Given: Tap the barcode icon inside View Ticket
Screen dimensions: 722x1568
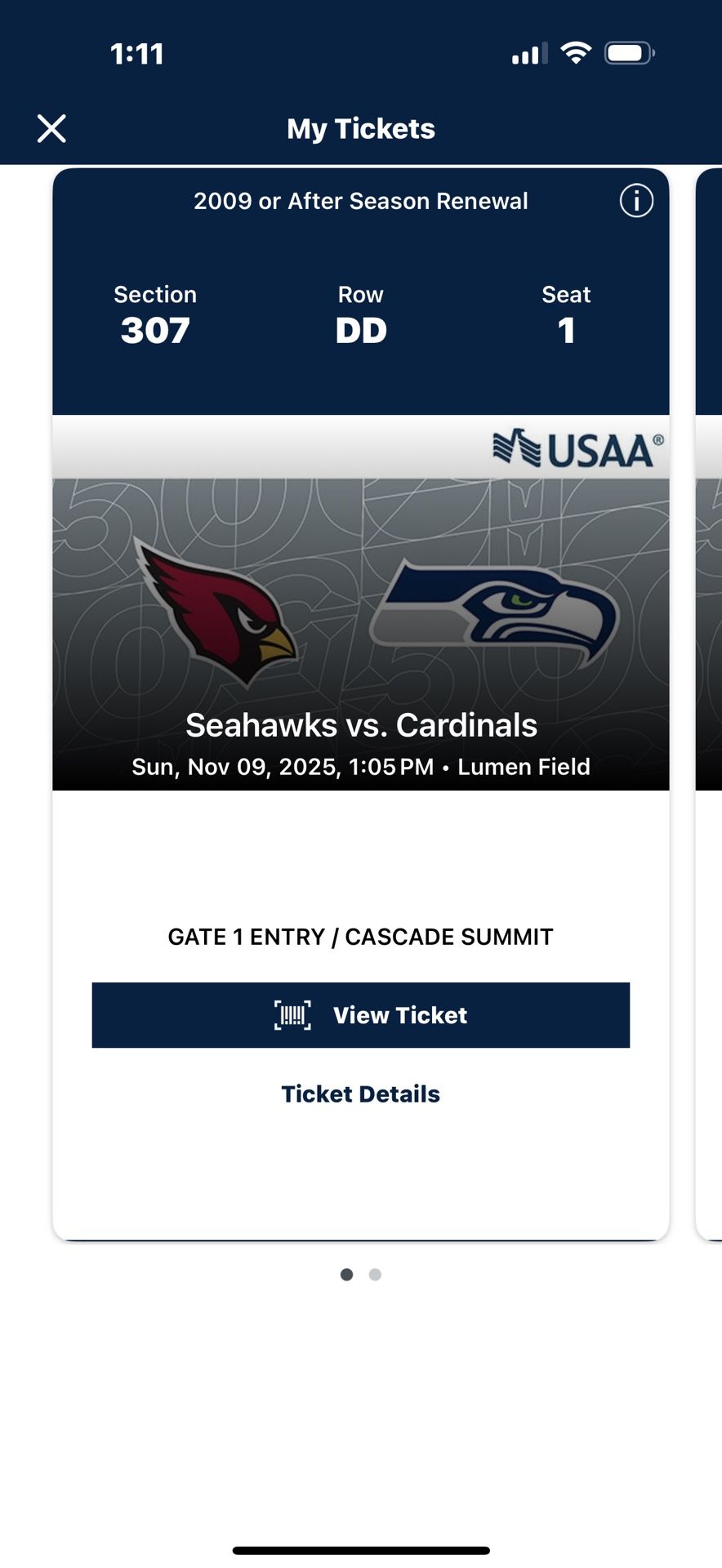Looking at the screenshot, I should tap(292, 1014).
